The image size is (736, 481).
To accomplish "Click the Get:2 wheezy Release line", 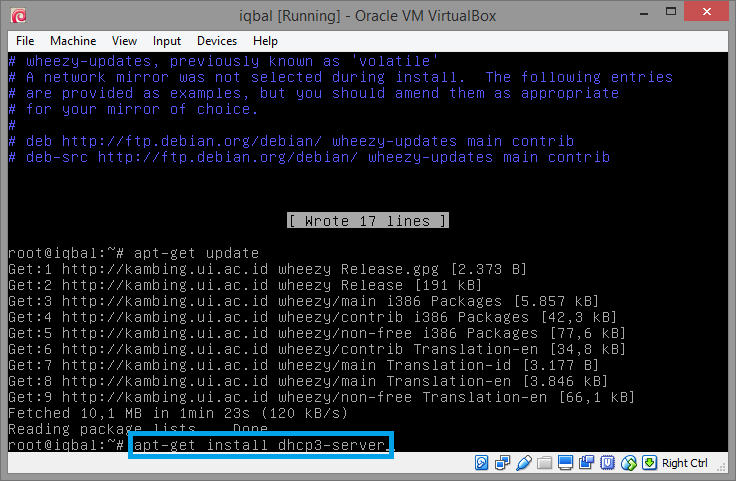I will point(245,285).
